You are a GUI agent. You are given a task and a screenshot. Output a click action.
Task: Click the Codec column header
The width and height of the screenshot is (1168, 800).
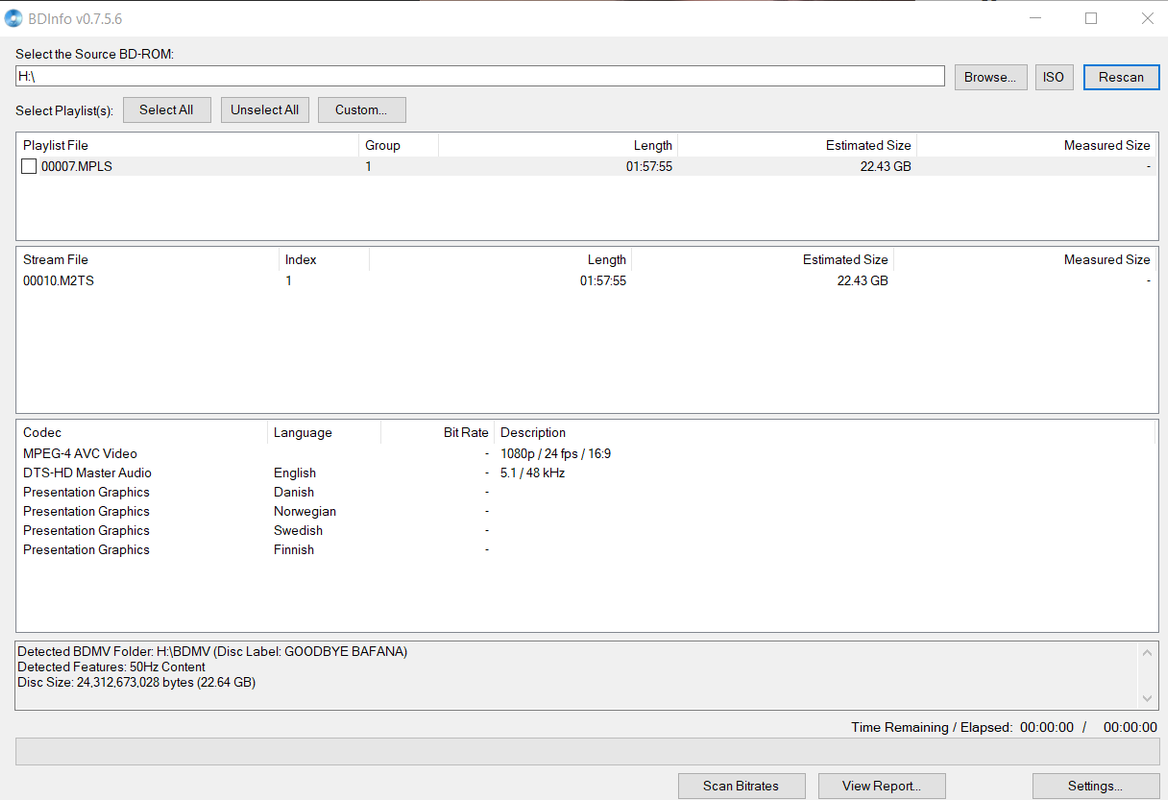click(142, 433)
